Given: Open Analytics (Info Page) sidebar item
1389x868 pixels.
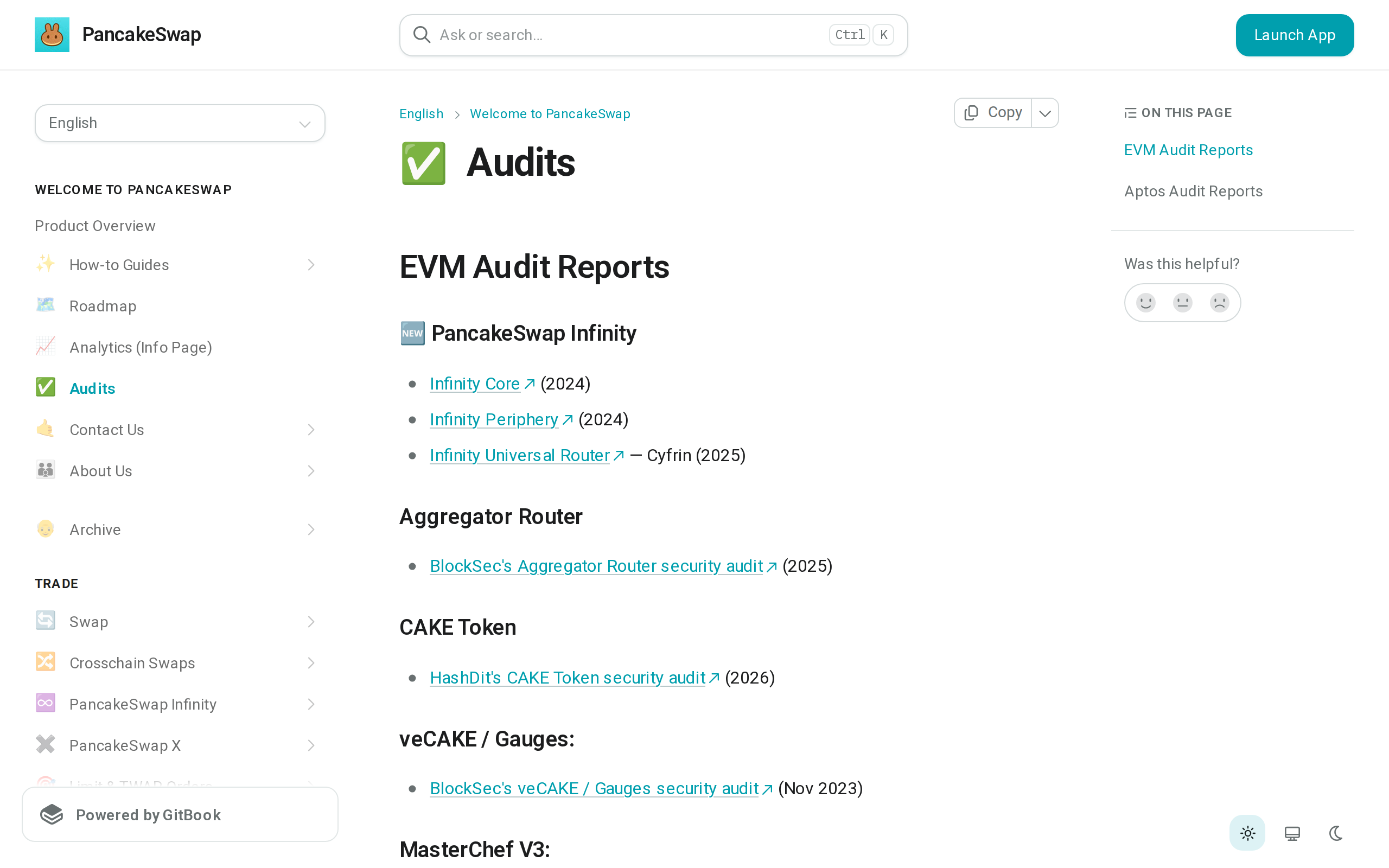Looking at the screenshot, I should coord(141,347).
